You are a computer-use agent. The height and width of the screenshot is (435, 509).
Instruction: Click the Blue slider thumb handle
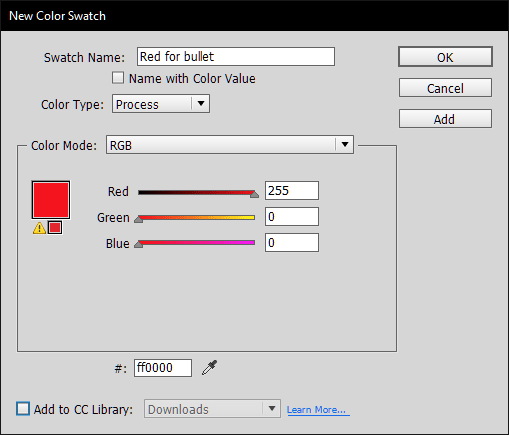(x=139, y=245)
